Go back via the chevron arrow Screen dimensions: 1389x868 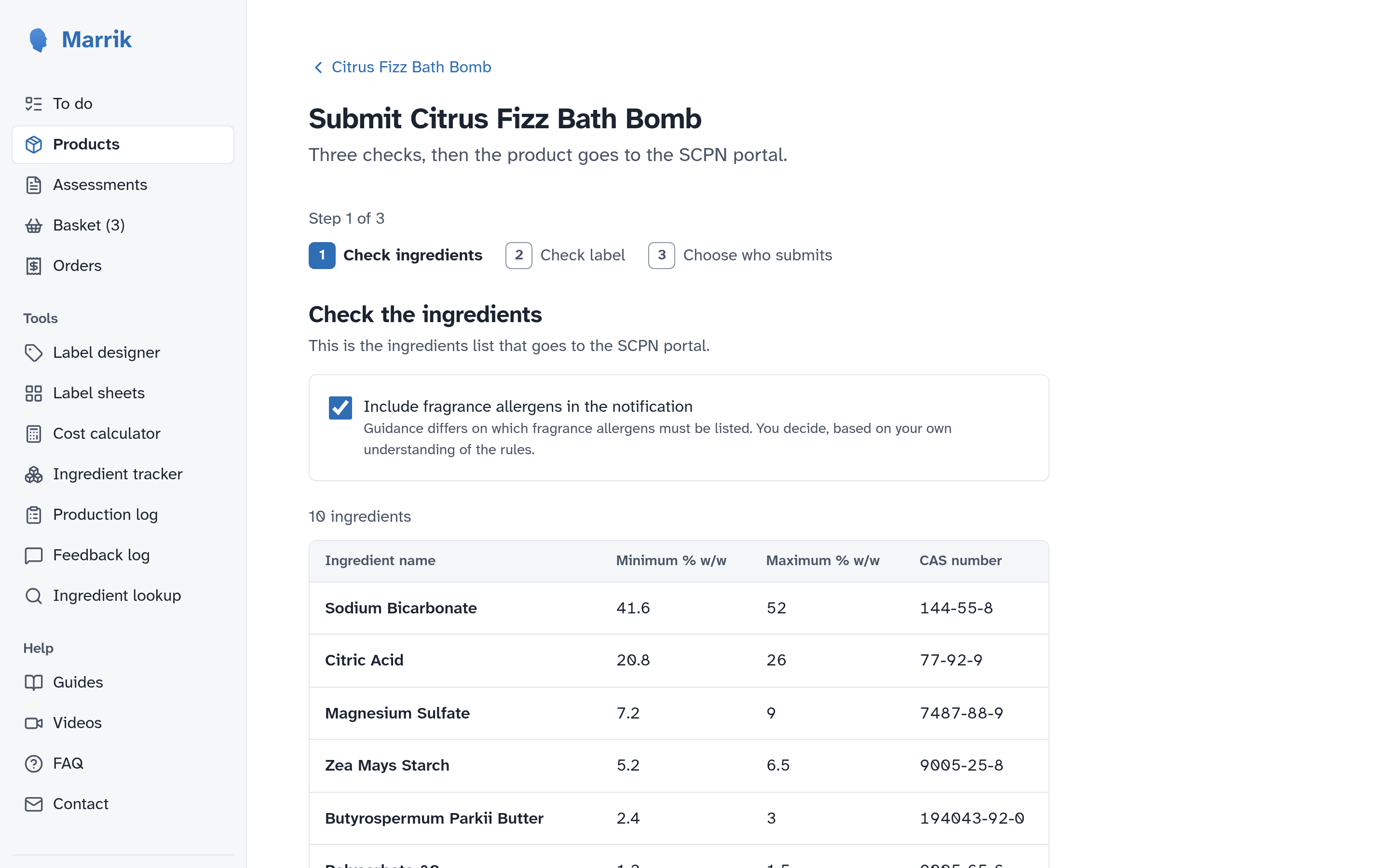coord(318,68)
